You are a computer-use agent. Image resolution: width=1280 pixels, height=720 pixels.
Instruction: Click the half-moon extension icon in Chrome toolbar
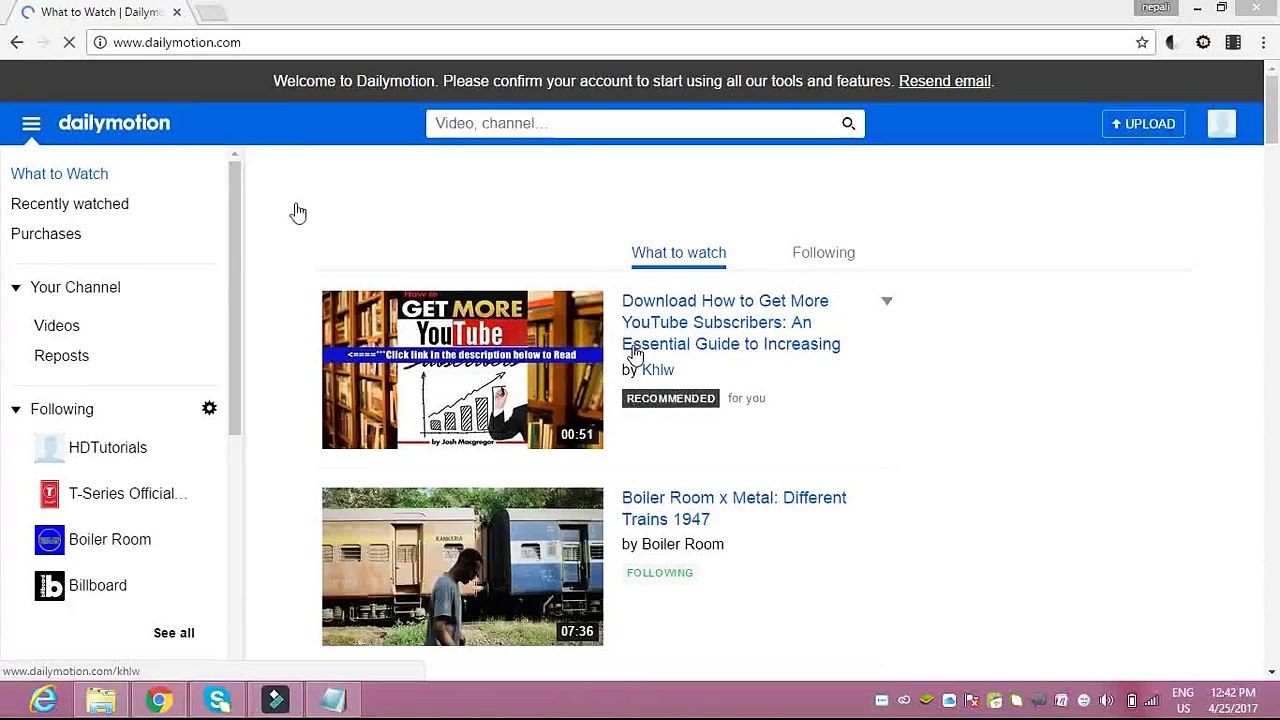1173,42
